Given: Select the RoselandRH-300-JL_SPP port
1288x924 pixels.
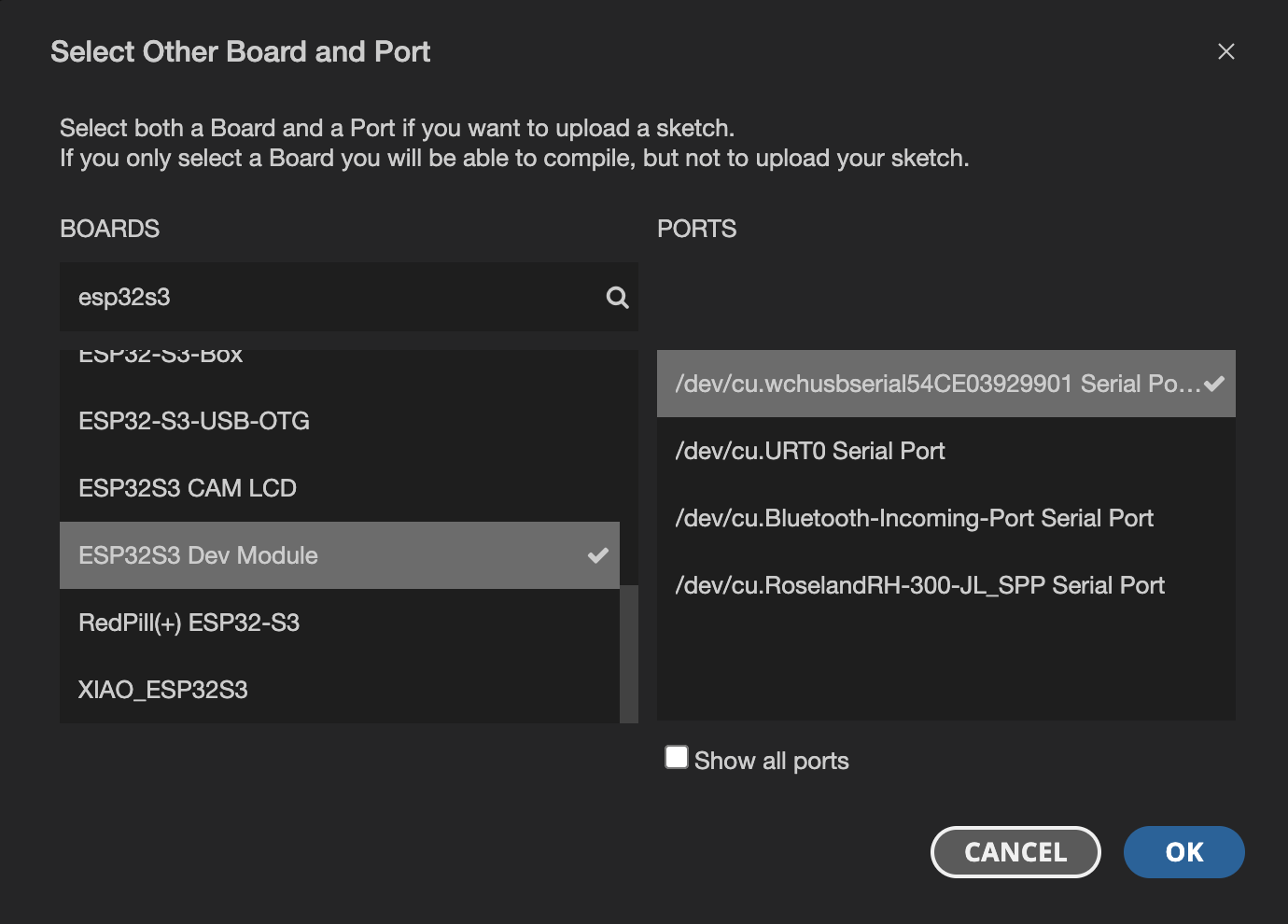Looking at the screenshot, I should [920, 585].
